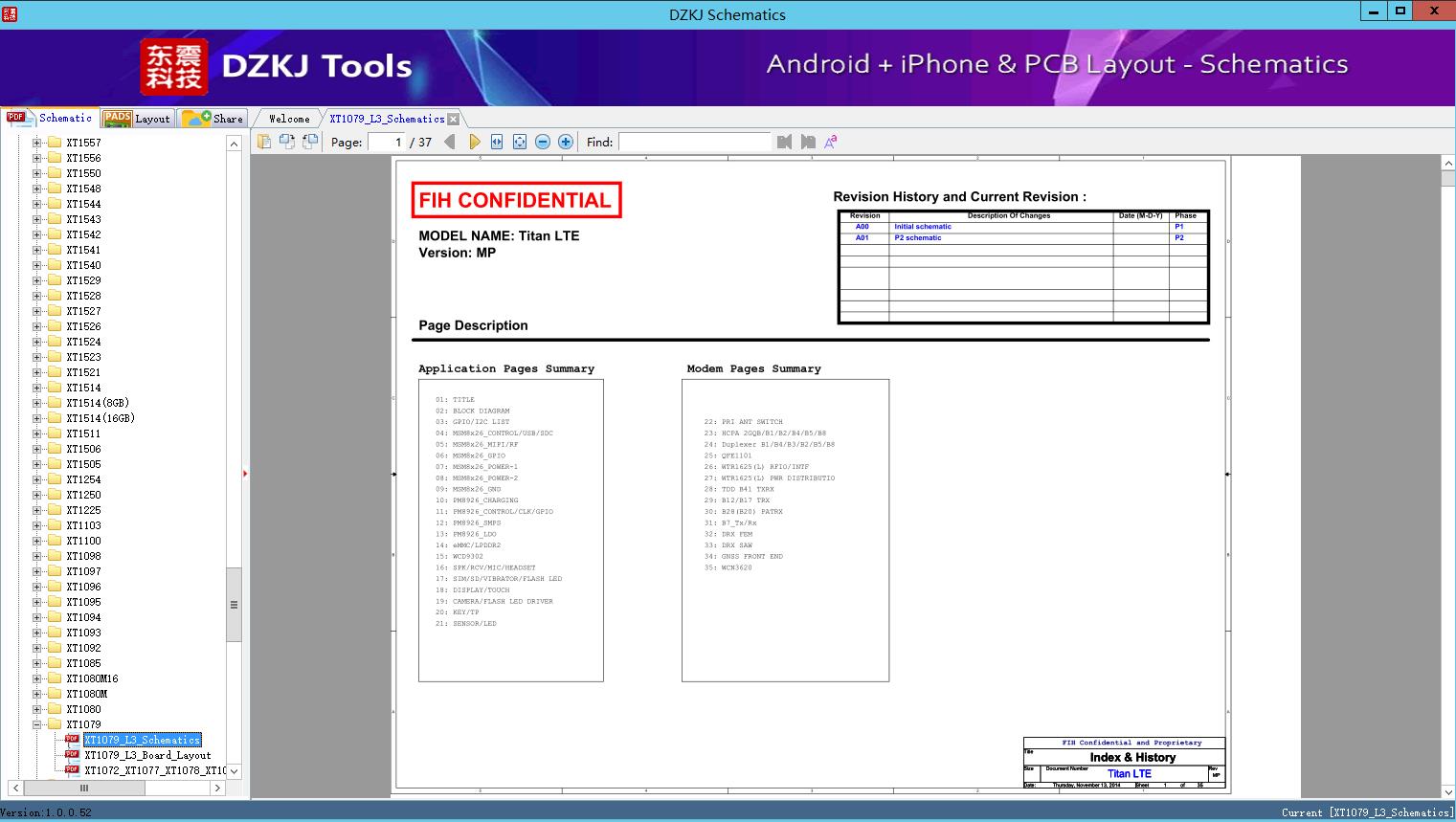
Task: Open the Welcome tab
Action: point(289,119)
